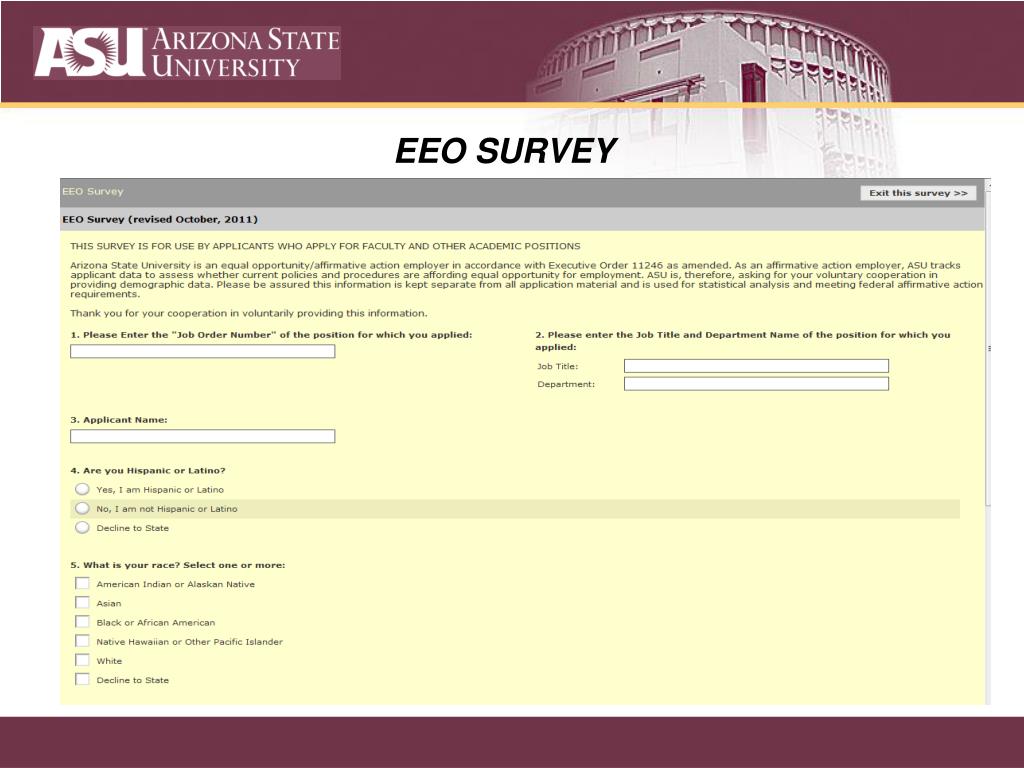Screen dimensions: 1024x768
Task: Check American Indian or Alaskan Native box
Action: [x=82, y=583]
